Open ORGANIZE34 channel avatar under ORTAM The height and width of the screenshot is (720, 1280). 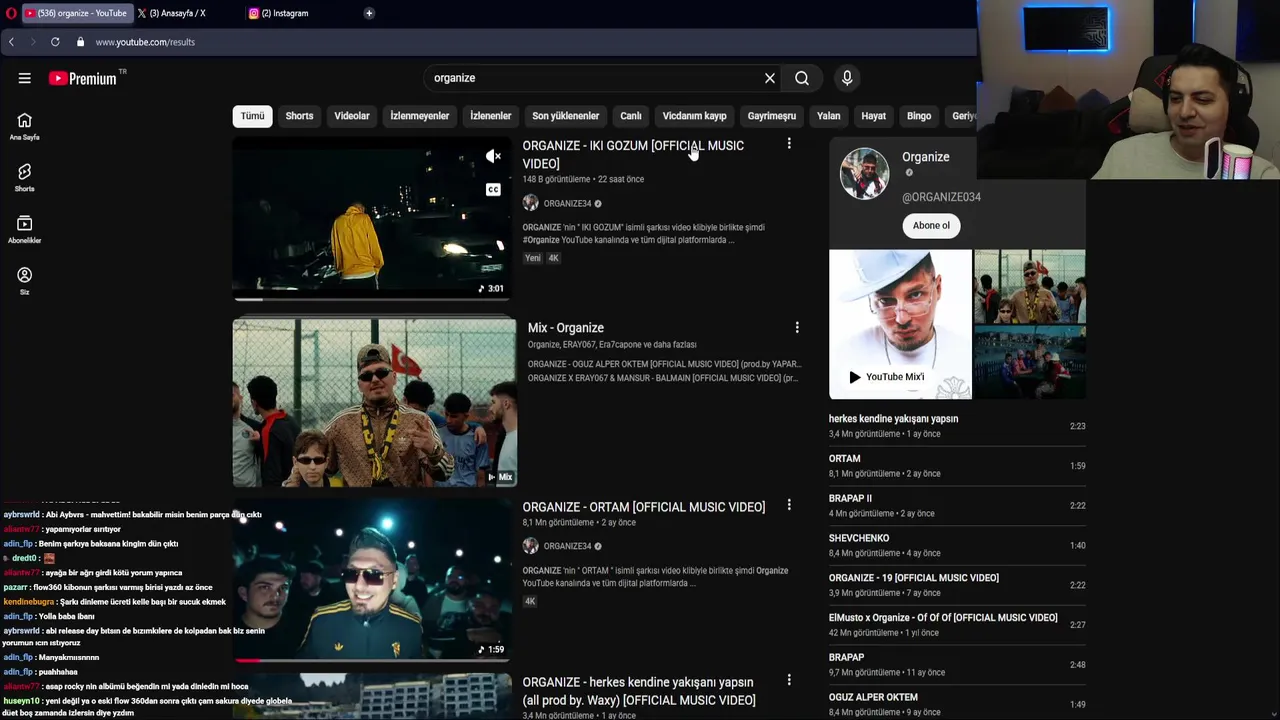point(531,546)
